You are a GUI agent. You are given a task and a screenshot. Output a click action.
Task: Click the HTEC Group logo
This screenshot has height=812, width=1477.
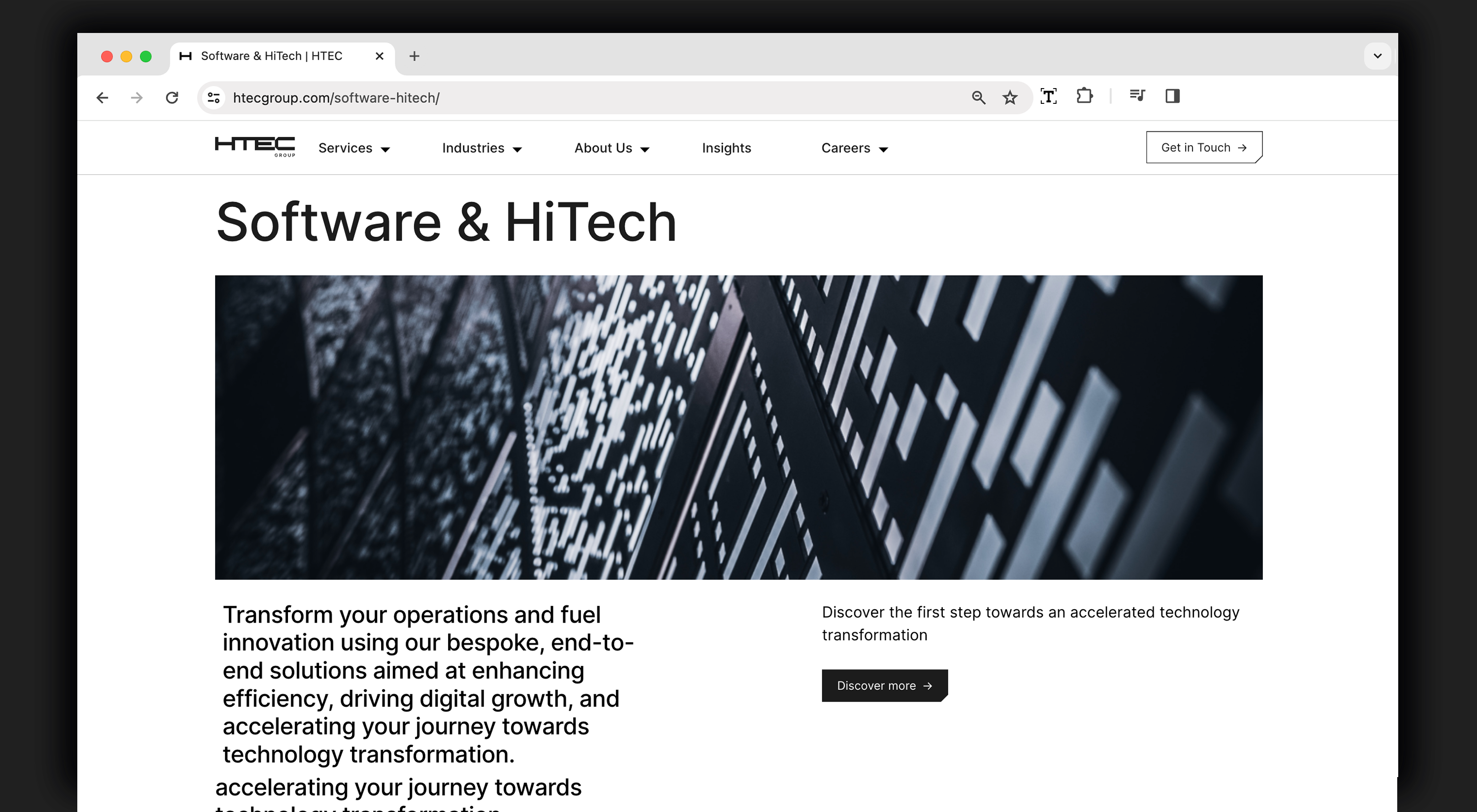pyautogui.click(x=255, y=147)
